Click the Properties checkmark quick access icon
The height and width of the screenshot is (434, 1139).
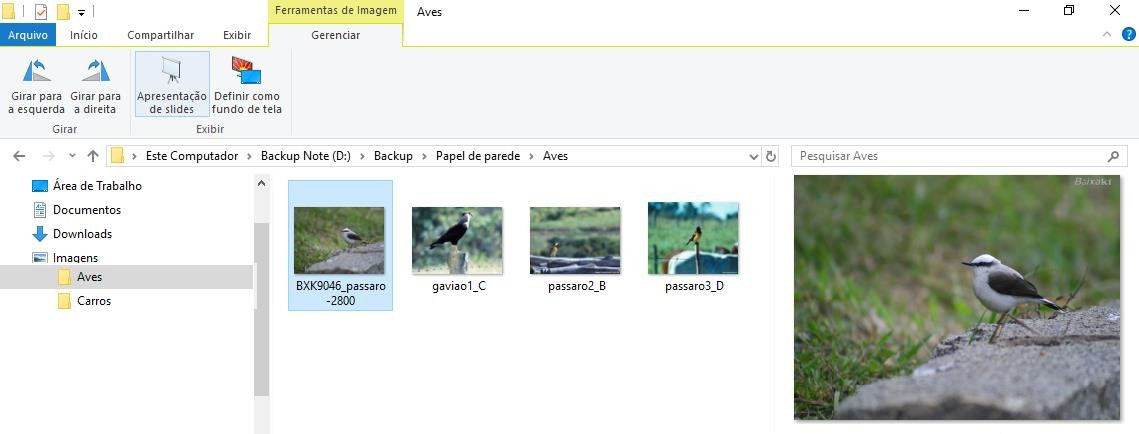(x=41, y=12)
